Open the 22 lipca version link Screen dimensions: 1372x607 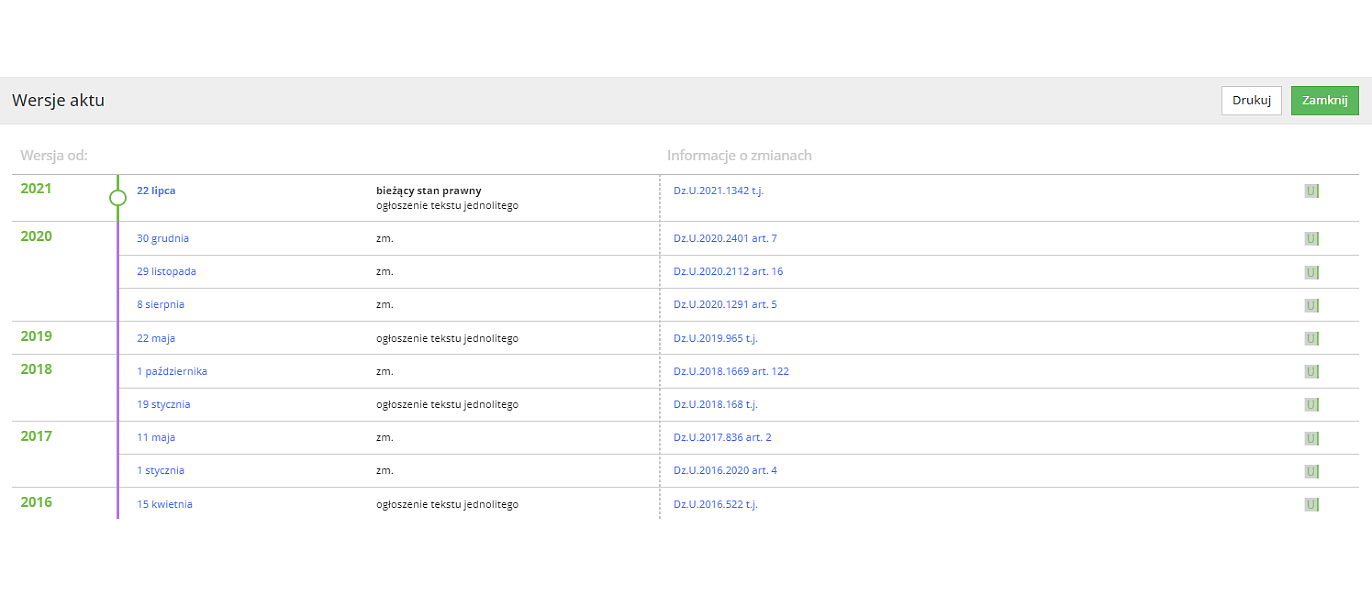156,190
